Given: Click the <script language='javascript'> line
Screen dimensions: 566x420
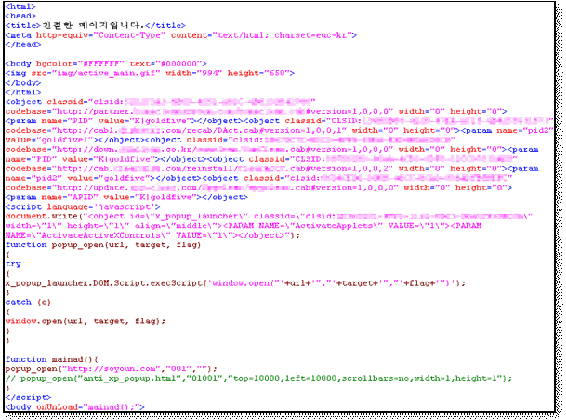Looking at the screenshot, I should pyautogui.click(x=83, y=207).
